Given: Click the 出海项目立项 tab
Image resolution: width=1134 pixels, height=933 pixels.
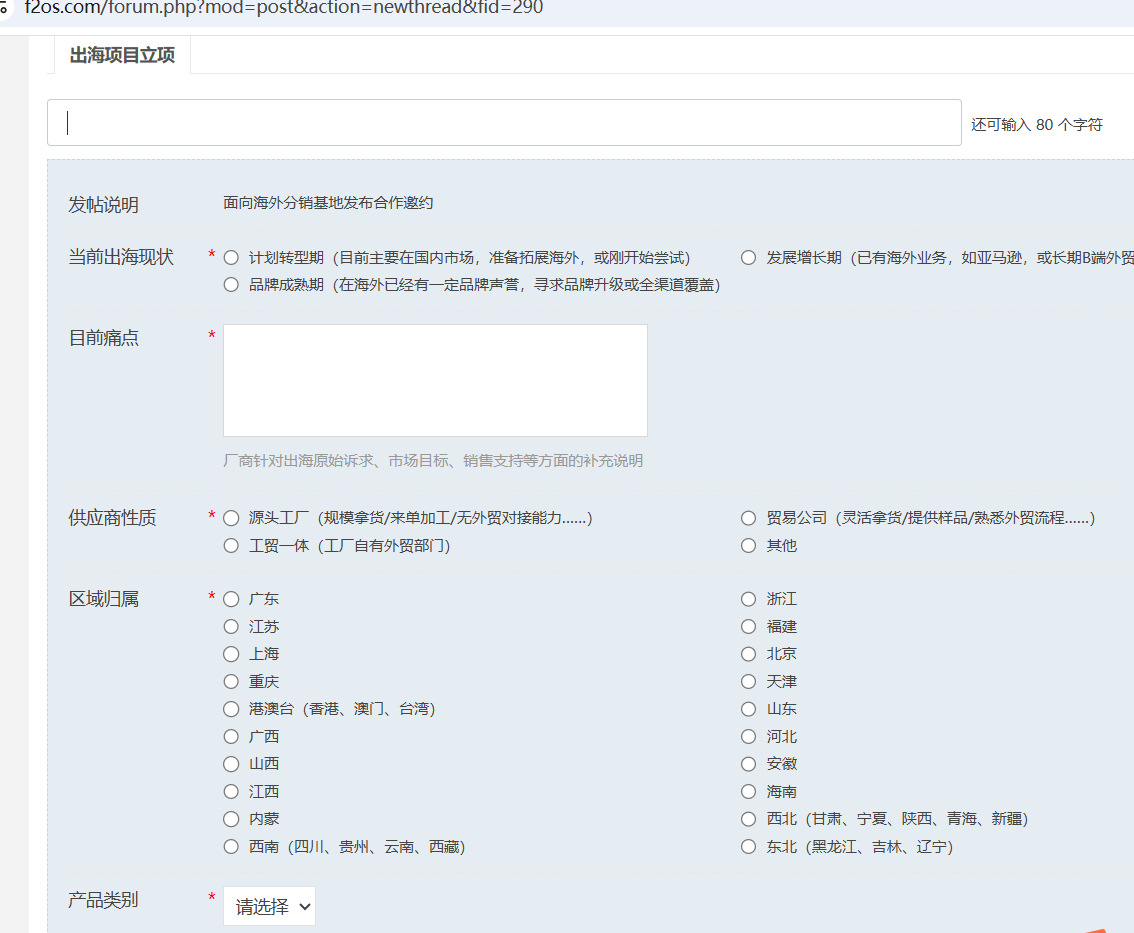Looking at the screenshot, I should coord(122,56).
